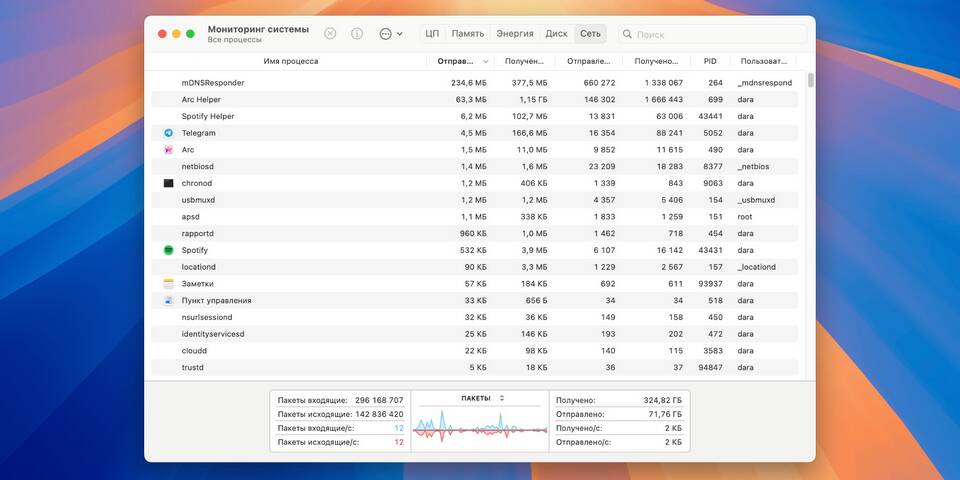Click the Отправлено 71,76 ГБ value
The height and width of the screenshot is (480, 960).
pos(665,414)
